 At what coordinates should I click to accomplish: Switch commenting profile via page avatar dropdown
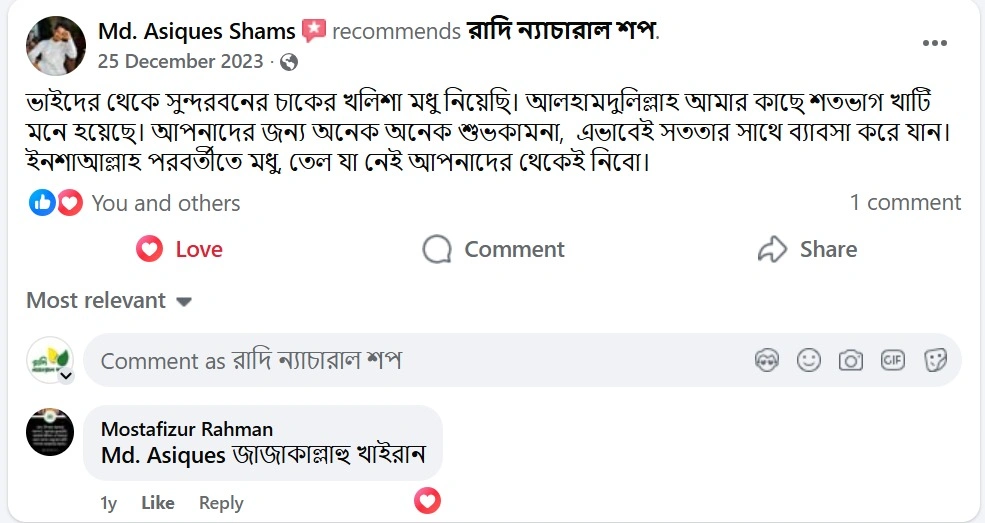[50, 361]
